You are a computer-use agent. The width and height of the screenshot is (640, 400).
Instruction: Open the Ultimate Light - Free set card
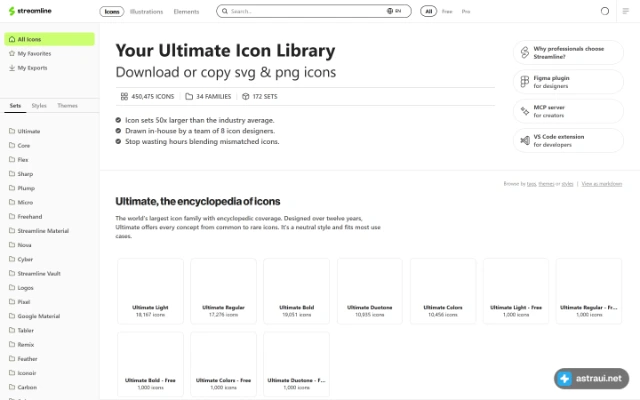(x=516, y=291)
